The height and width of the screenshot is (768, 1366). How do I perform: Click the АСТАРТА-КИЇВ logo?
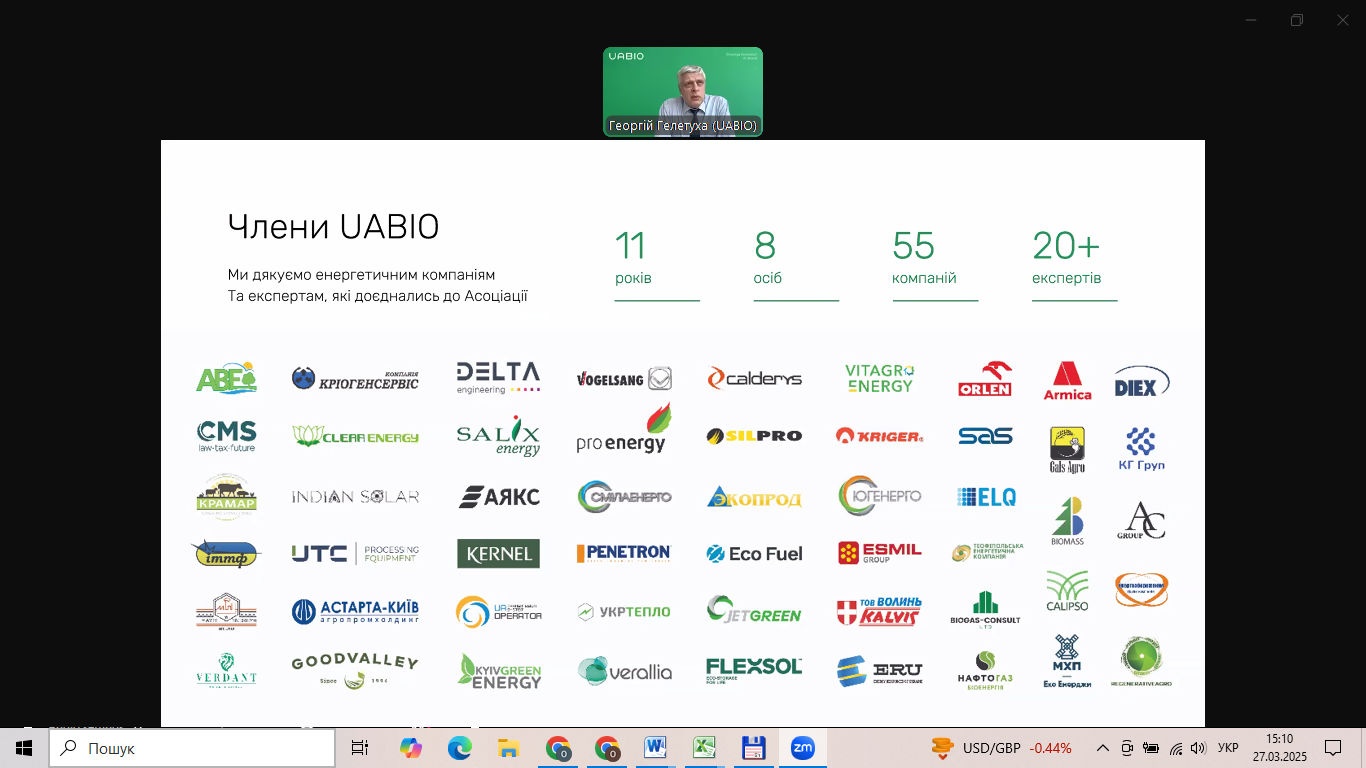tap(355, 611)
